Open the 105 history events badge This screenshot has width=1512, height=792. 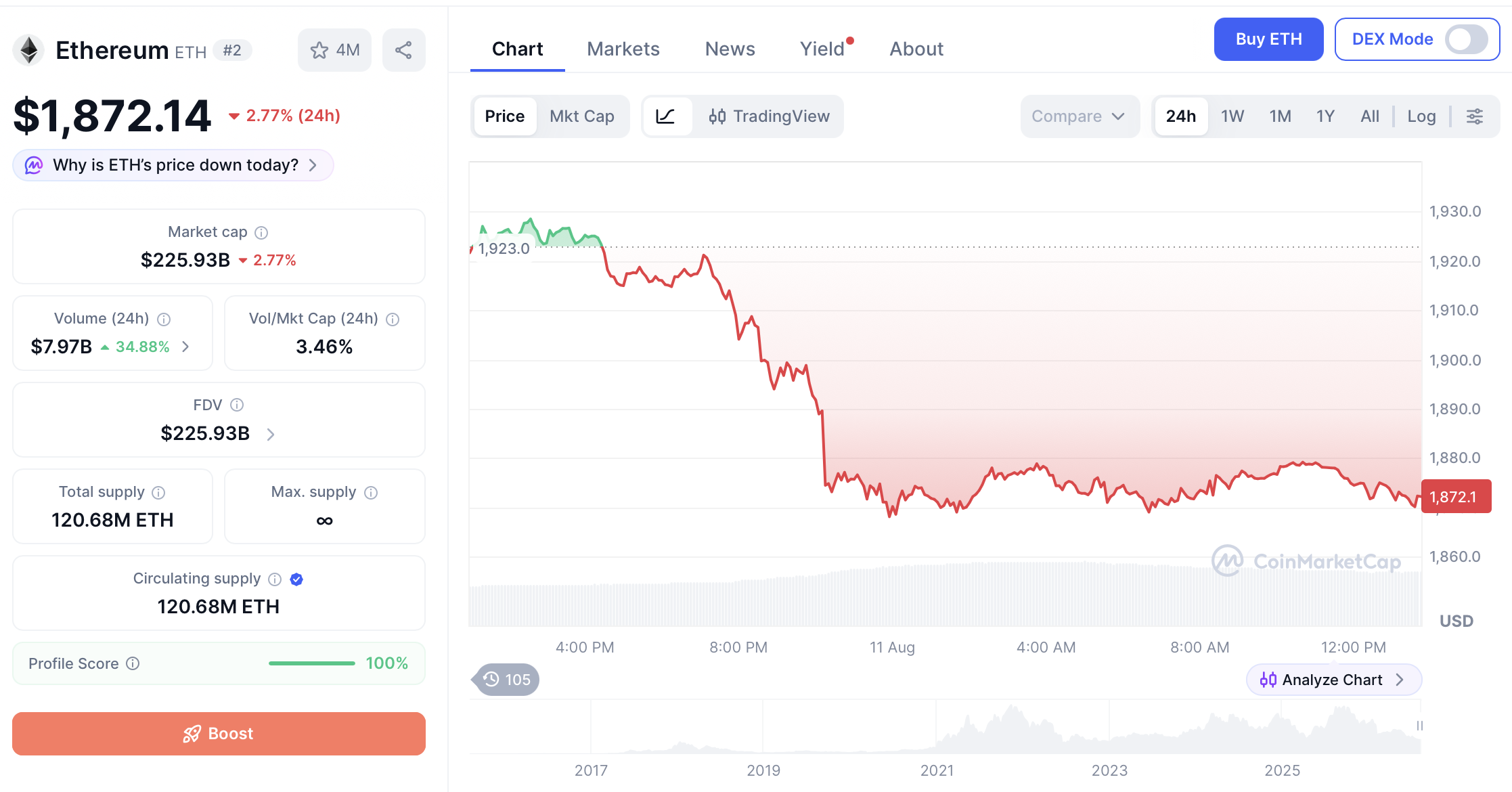pyautogui.click(x=506, y=680)
